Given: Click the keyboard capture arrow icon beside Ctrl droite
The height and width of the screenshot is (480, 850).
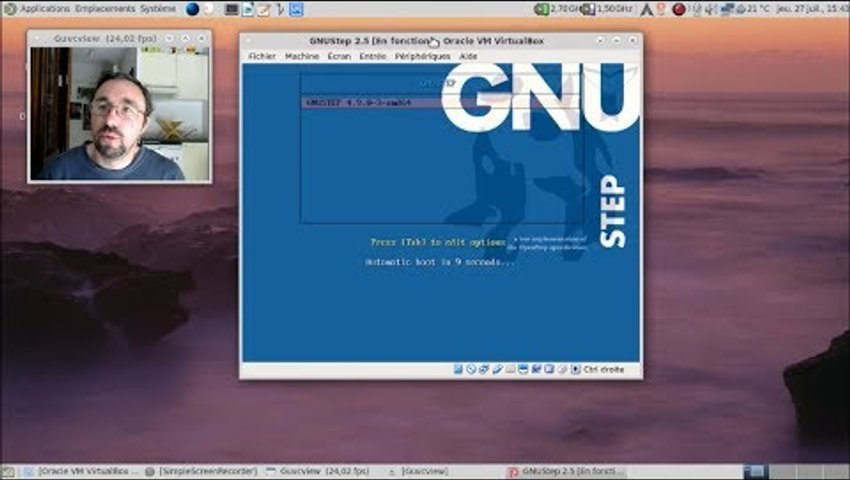Looking at the screenshot, I should (x=576, y=369).
